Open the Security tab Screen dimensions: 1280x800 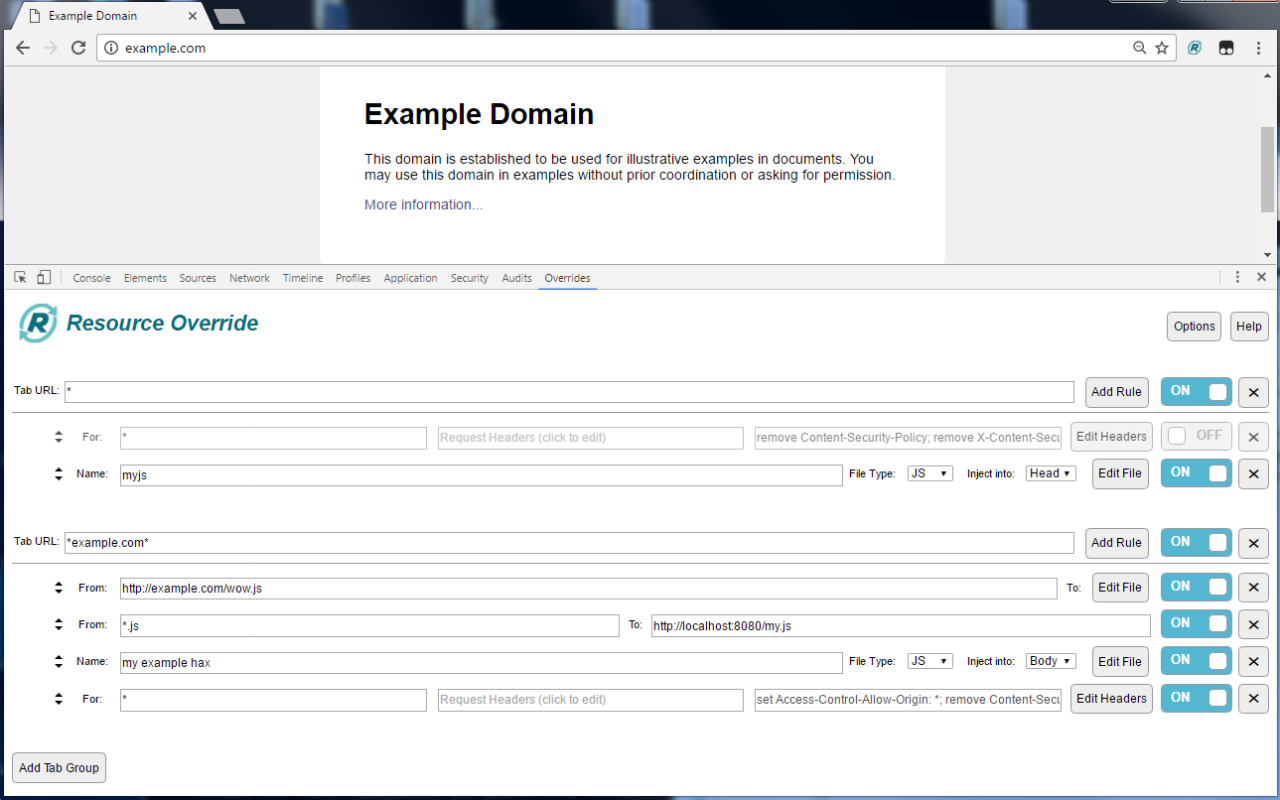click(469, 278)
